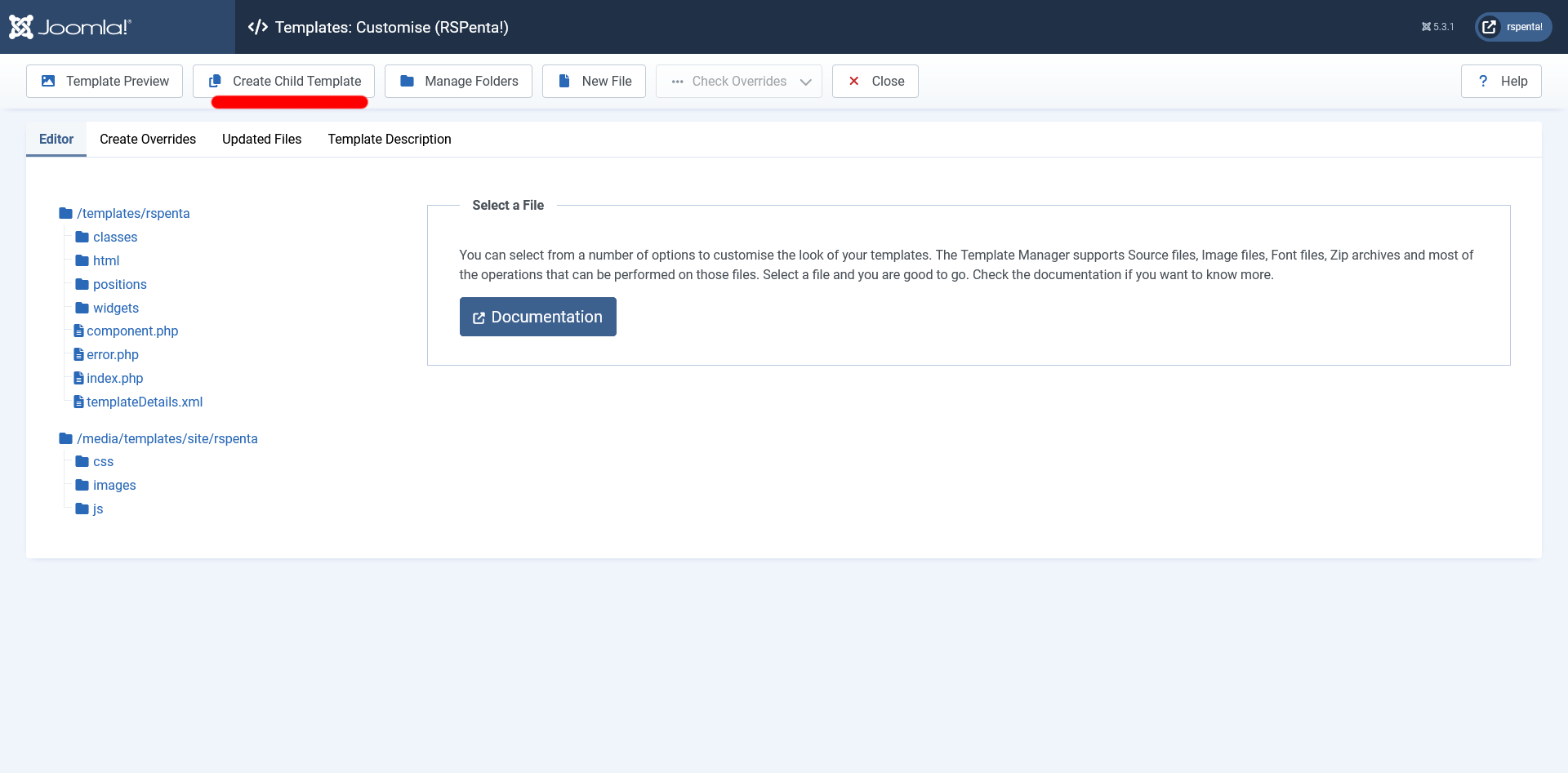The height and width of the screenshot is (773, 1568).
Task: Click the Template Preview image icon
Action: tap(48, 81)
